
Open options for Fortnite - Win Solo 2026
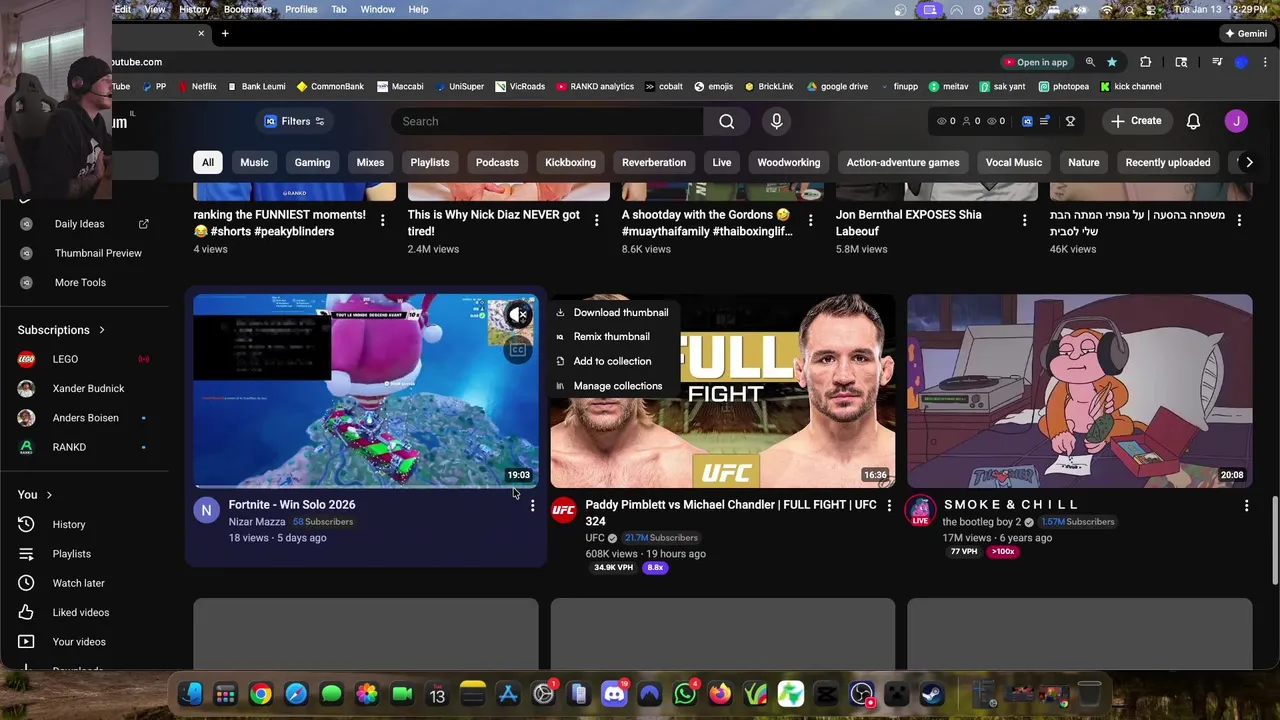click(532, 506)
